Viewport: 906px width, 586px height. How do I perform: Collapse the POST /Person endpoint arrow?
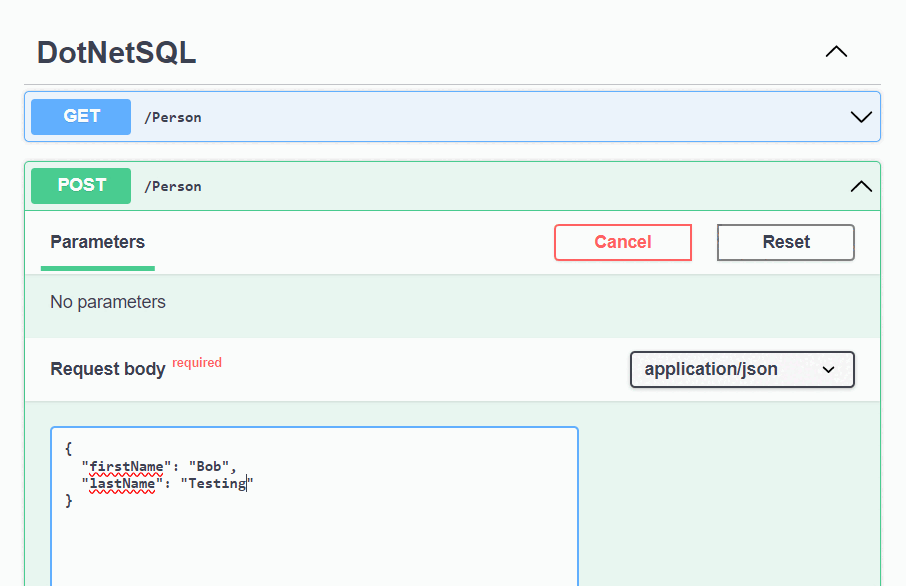(860, 186)
